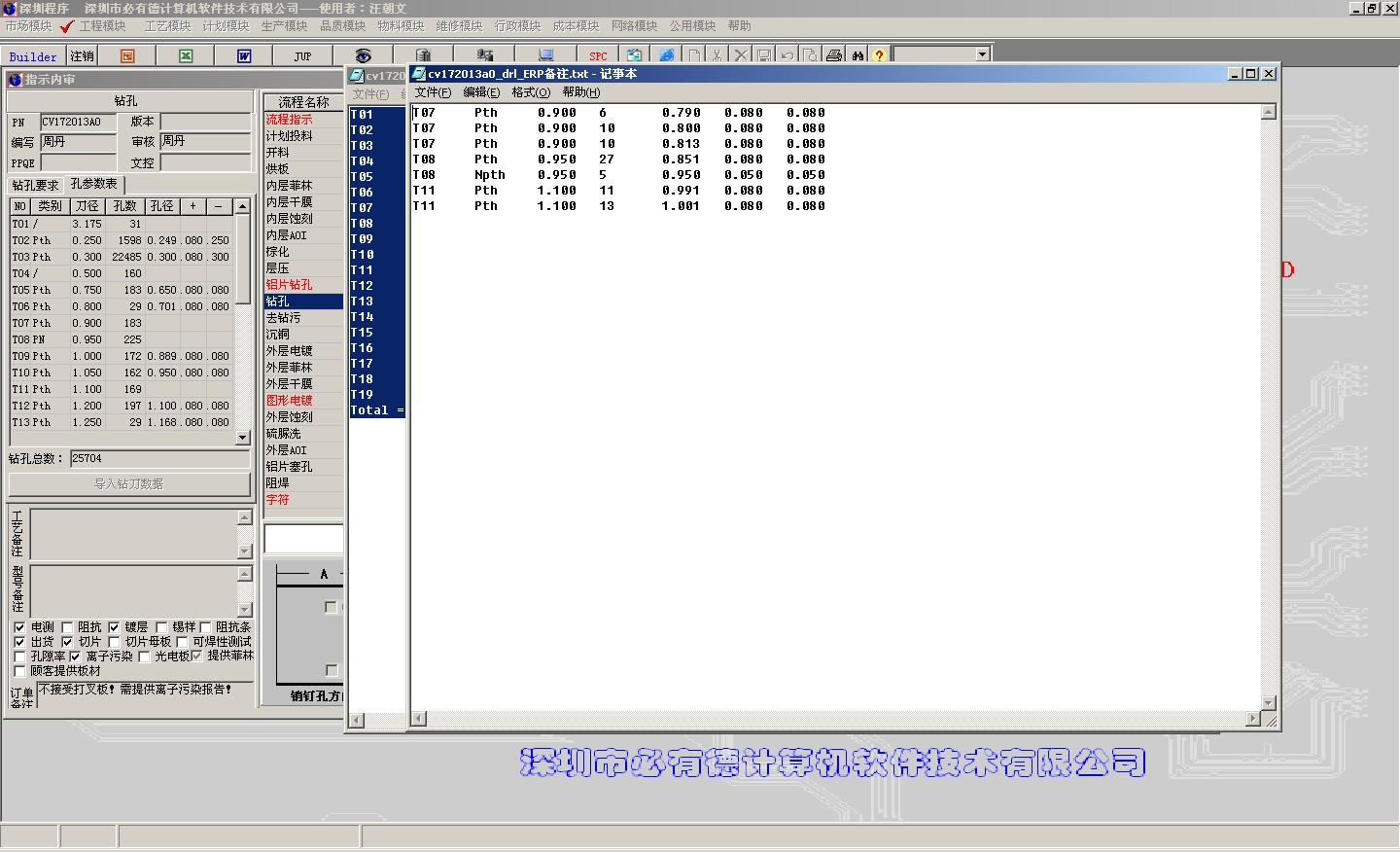Toggle the 孔隙率 checkbox

click(x=19, y=657)
